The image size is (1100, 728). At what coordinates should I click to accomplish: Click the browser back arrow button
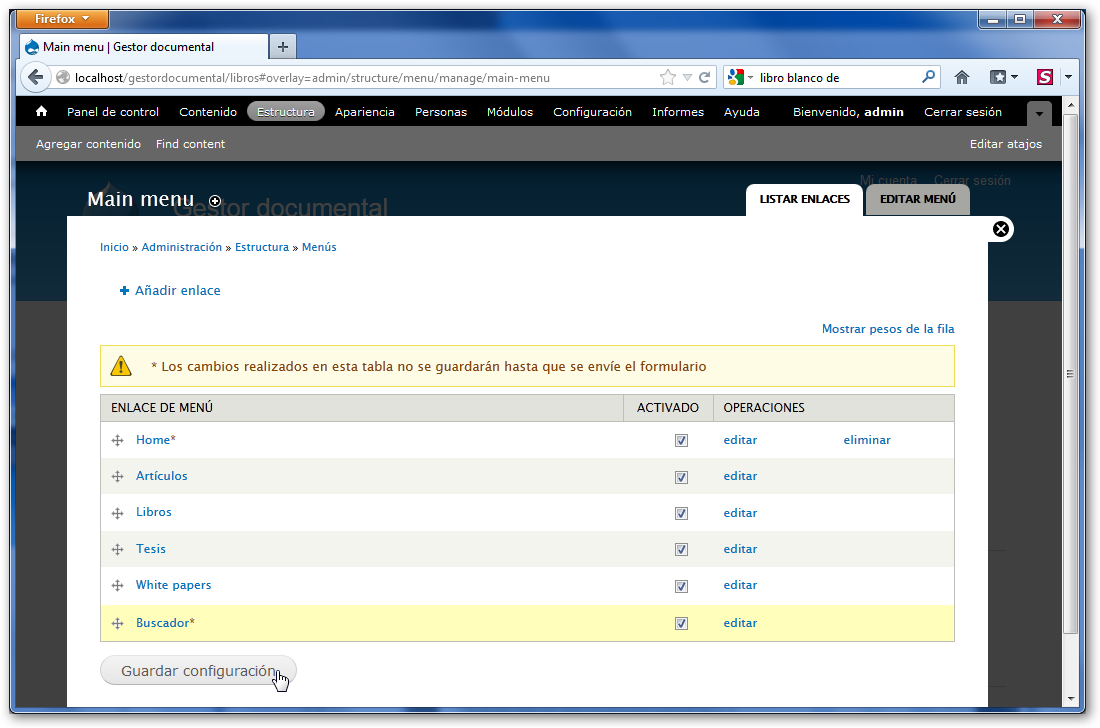(36, 77)
